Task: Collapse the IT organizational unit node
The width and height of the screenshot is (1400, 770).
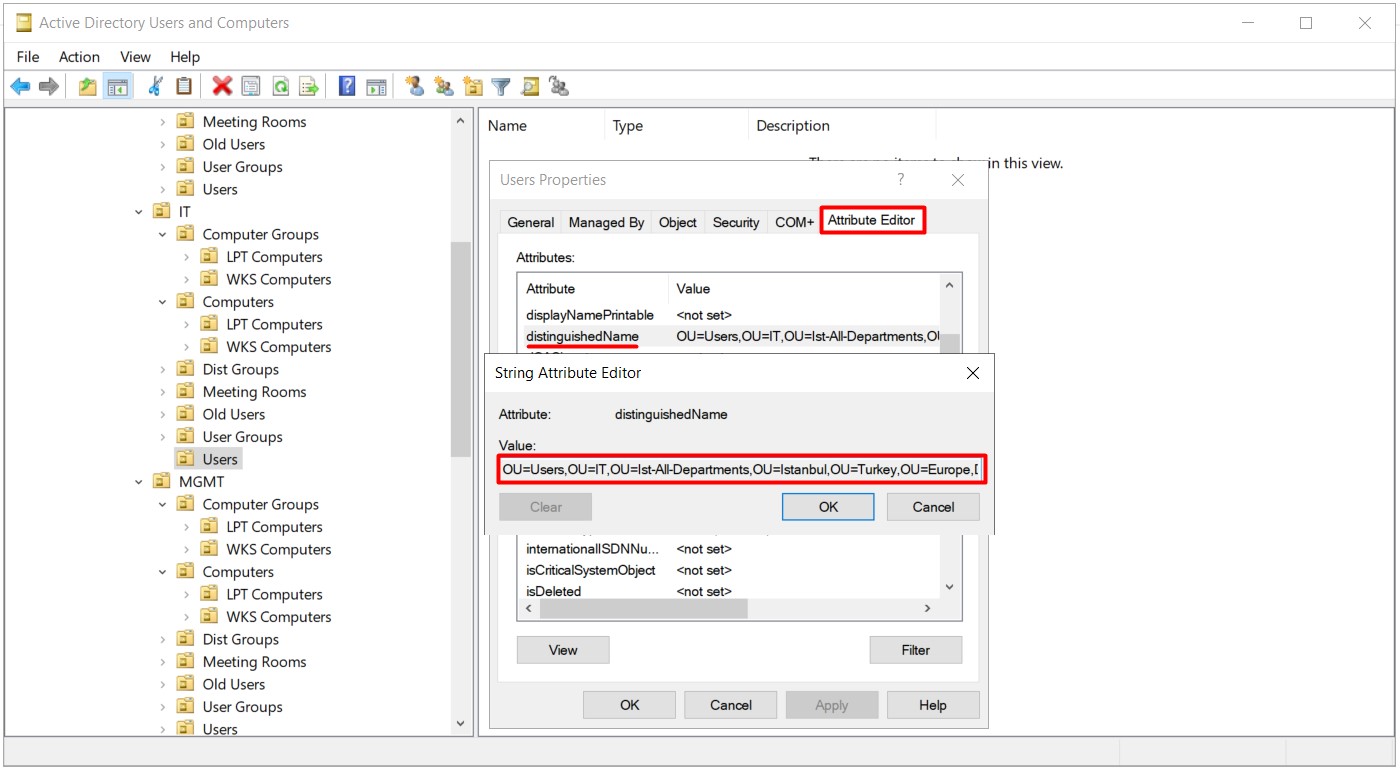Action: tap(139, 212)
